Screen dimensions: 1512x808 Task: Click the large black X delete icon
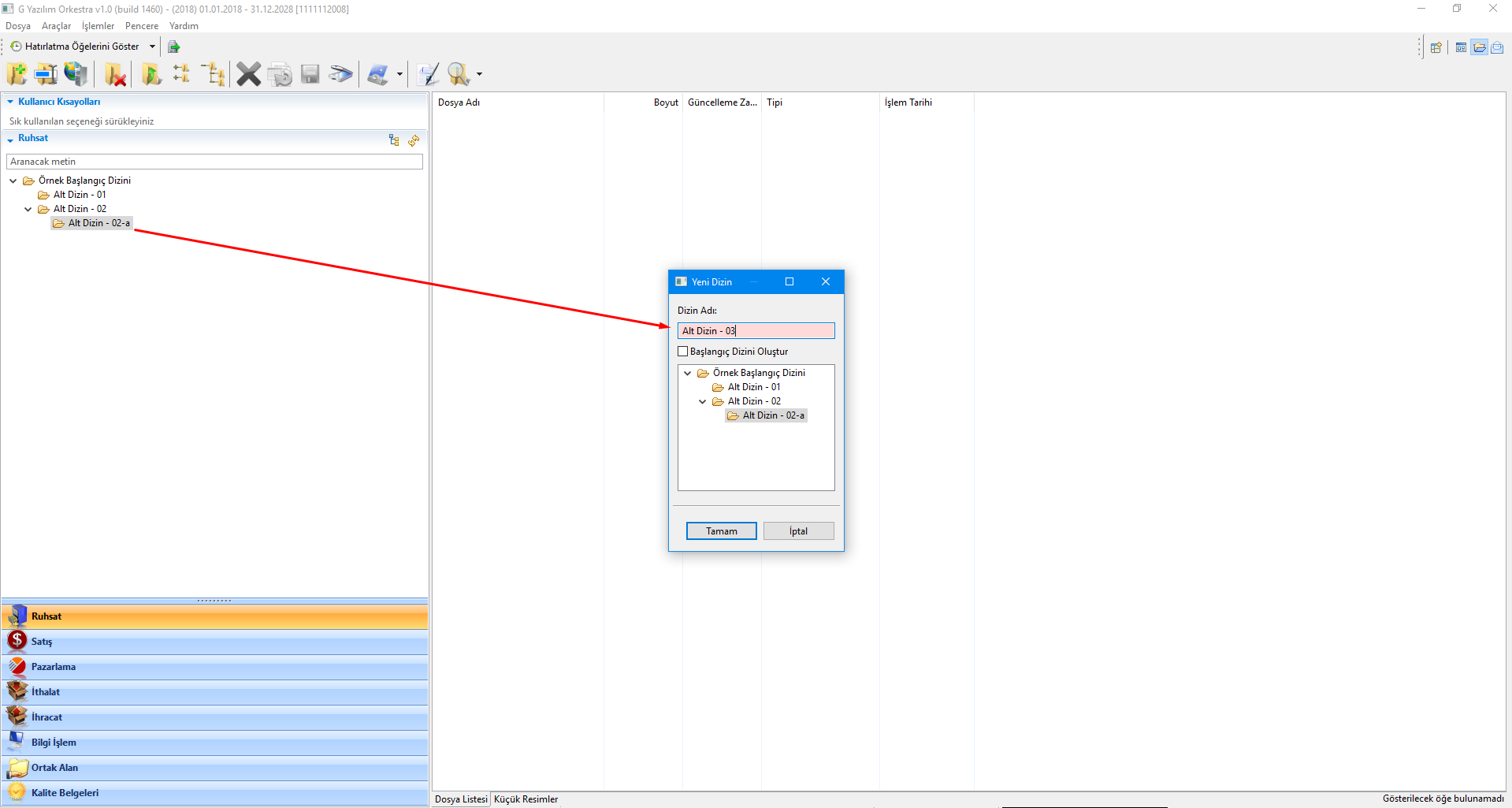[248, 75]
